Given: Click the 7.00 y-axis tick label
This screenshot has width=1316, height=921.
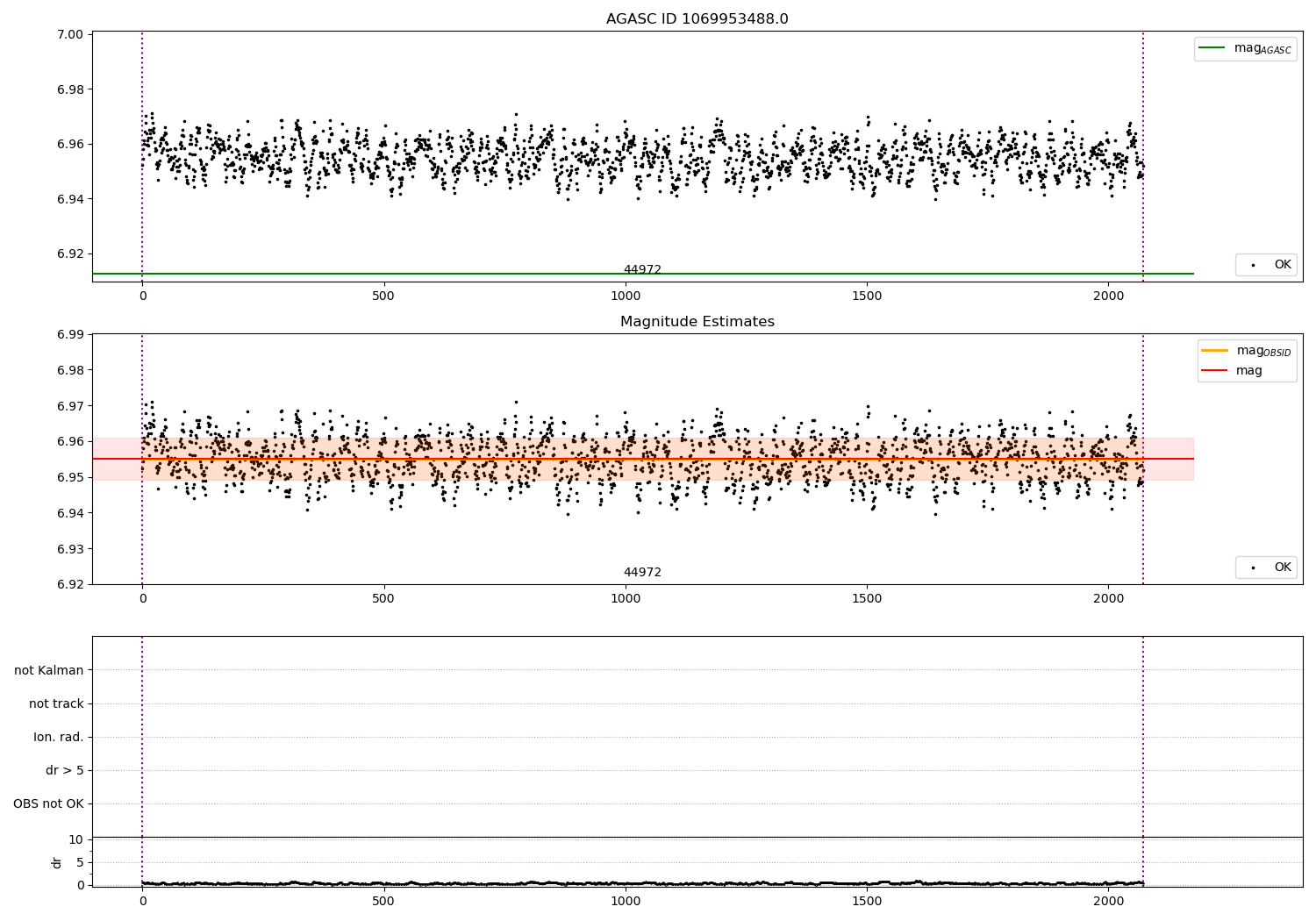Looking at the screenshot, I should pos(71,34).
